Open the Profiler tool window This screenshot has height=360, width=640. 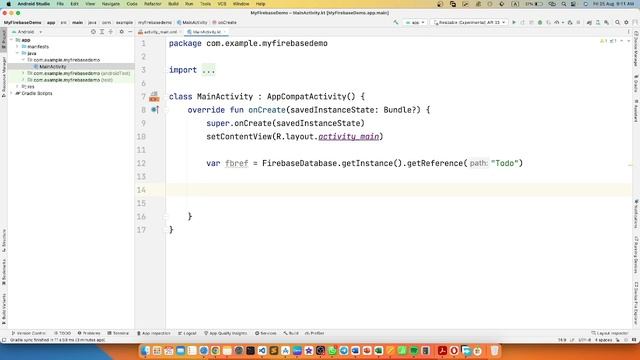click(x=315, y=333)
